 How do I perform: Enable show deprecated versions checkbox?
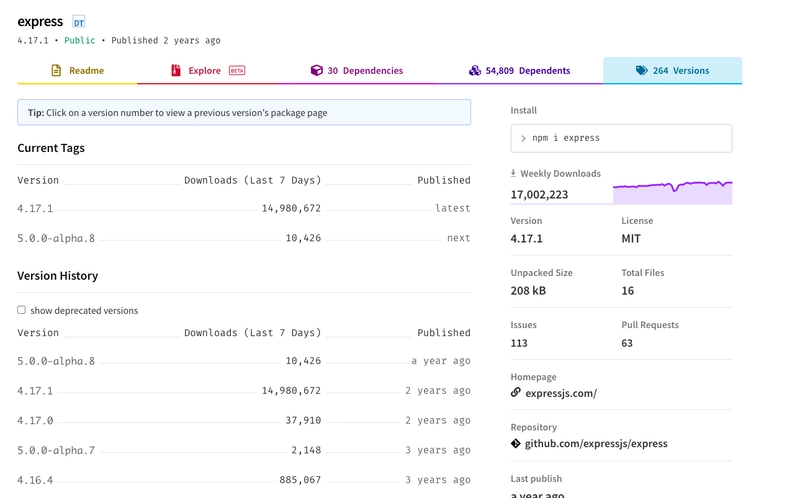click(x=21, y=310)
